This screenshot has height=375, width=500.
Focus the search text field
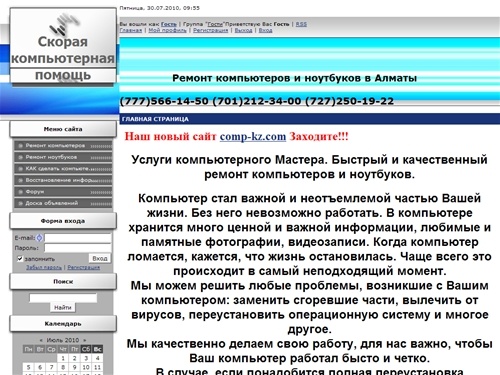point(63,298)
